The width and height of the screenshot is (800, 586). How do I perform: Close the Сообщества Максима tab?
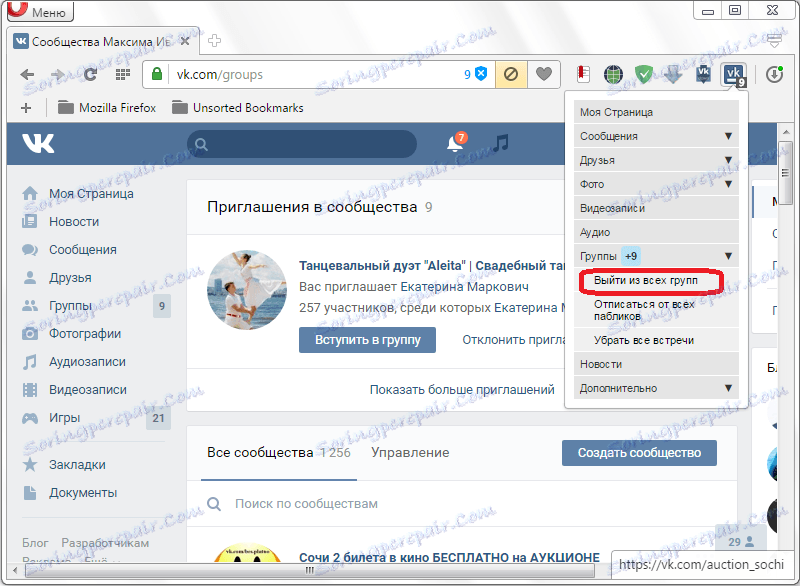185,41
